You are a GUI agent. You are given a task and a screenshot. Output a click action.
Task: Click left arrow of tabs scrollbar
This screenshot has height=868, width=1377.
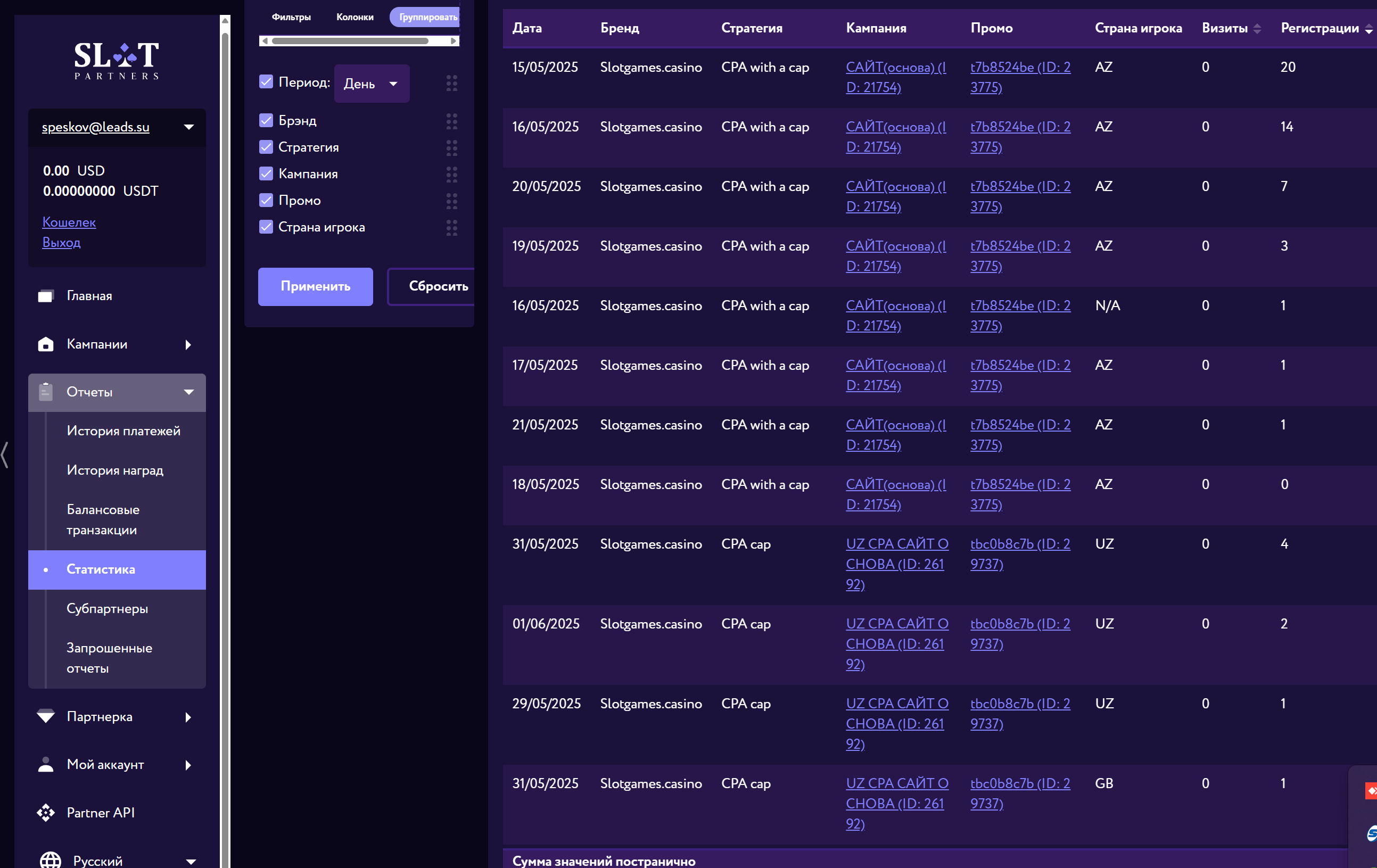(x=265, y=40)
